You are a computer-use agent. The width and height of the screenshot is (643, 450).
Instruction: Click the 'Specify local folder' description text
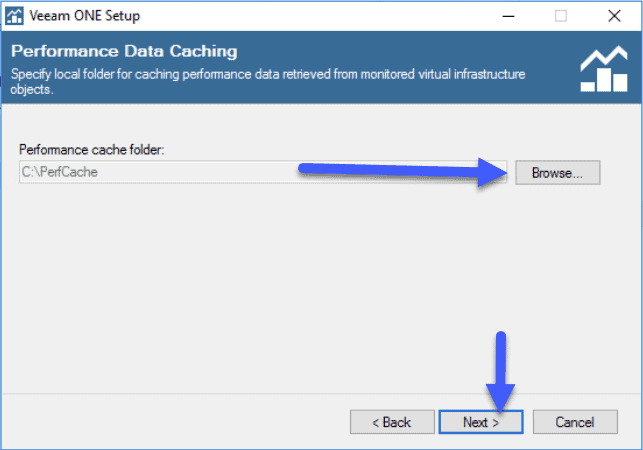268,81
